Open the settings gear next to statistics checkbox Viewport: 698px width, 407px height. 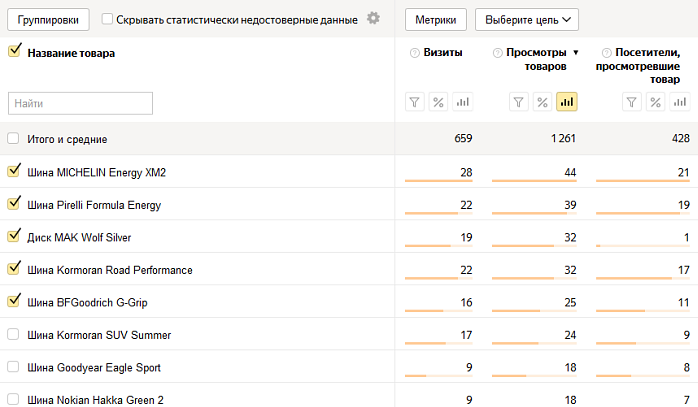point(373,18)
